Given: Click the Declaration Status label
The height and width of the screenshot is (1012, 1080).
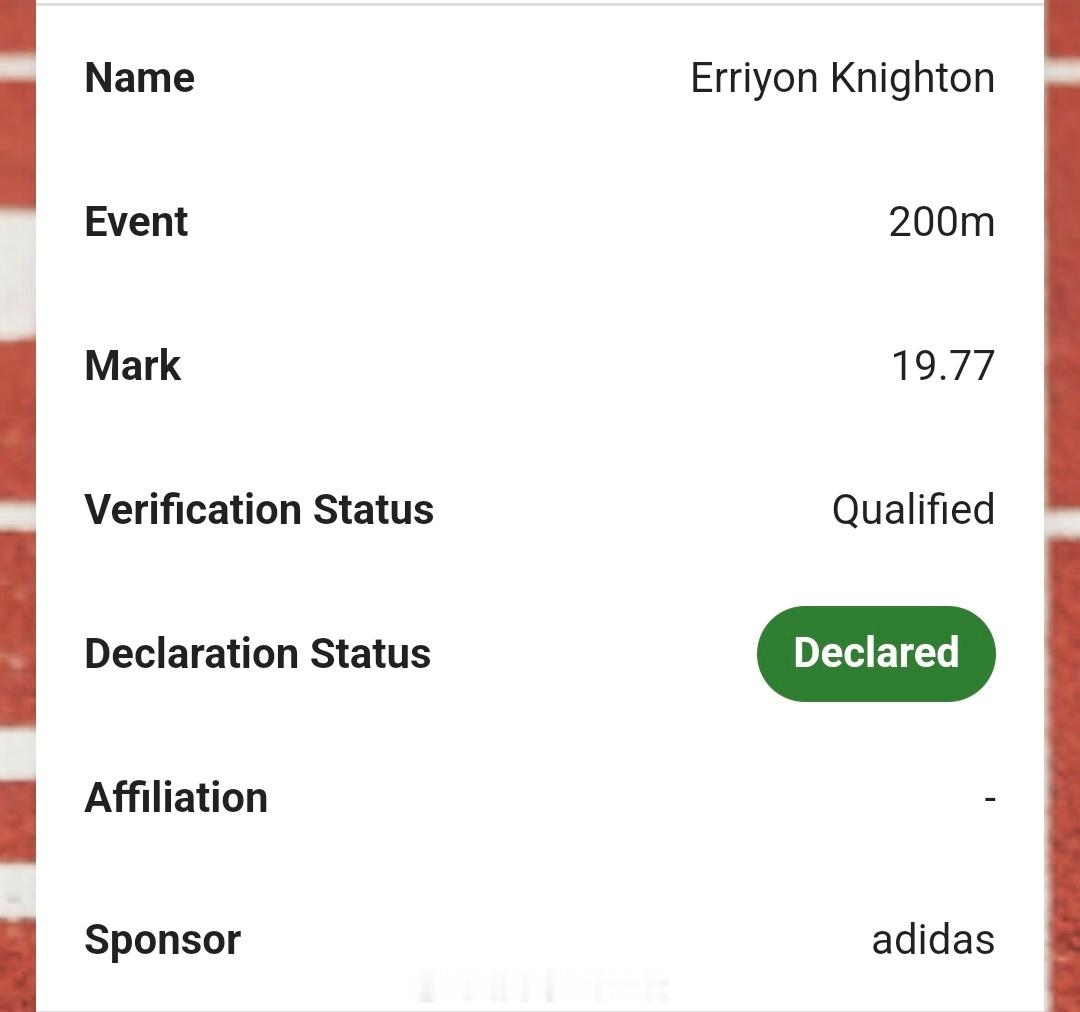Looking at the screenshot, I should [258, 653].
